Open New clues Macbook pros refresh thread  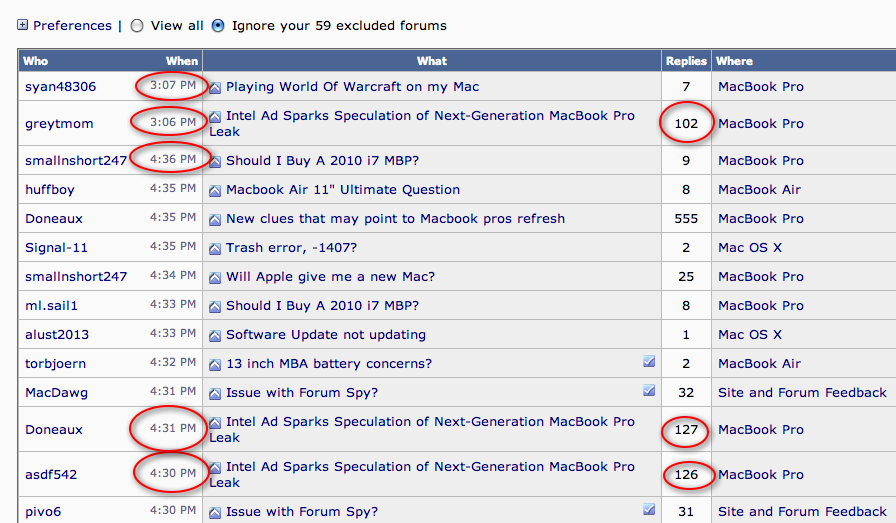[395, 219]
